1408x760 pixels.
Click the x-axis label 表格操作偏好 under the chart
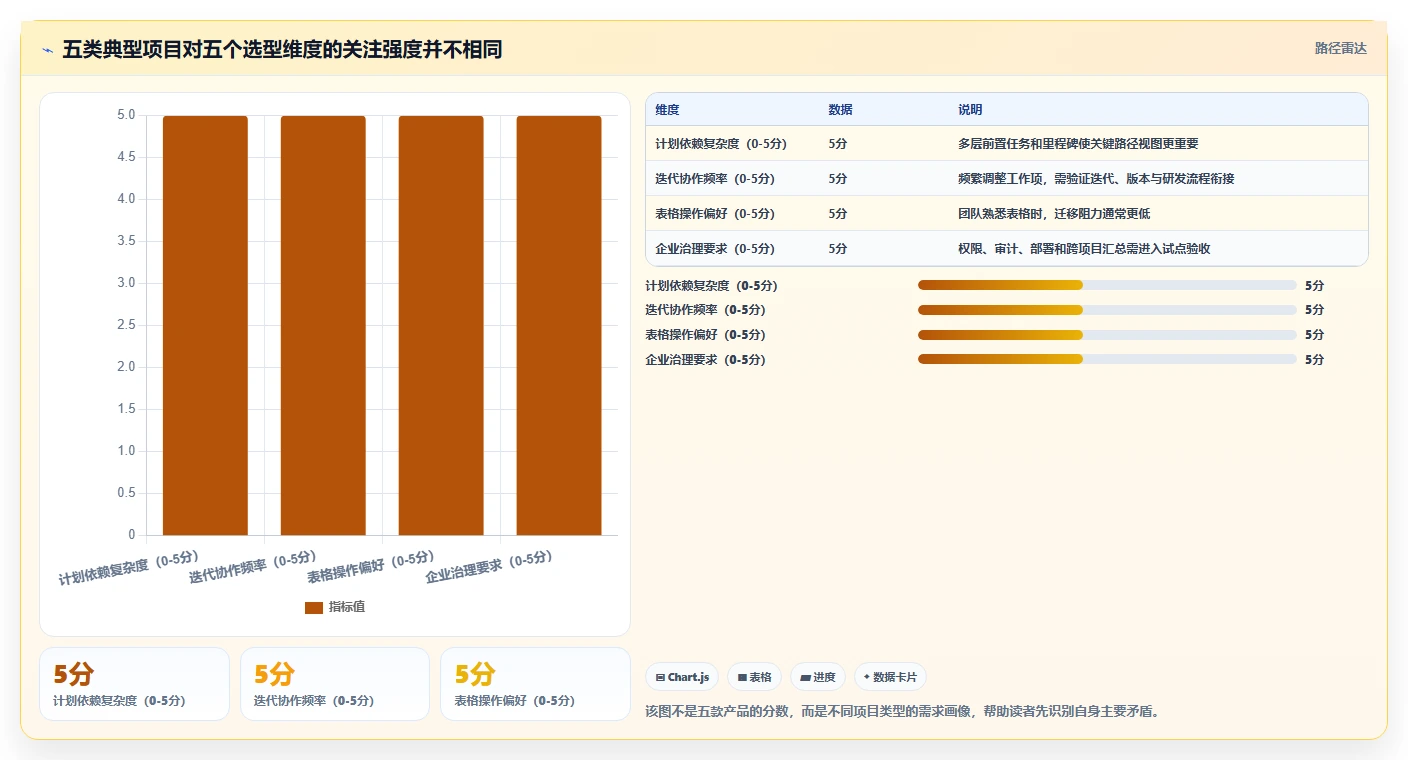pyautogui.click(x=371, y=567)
